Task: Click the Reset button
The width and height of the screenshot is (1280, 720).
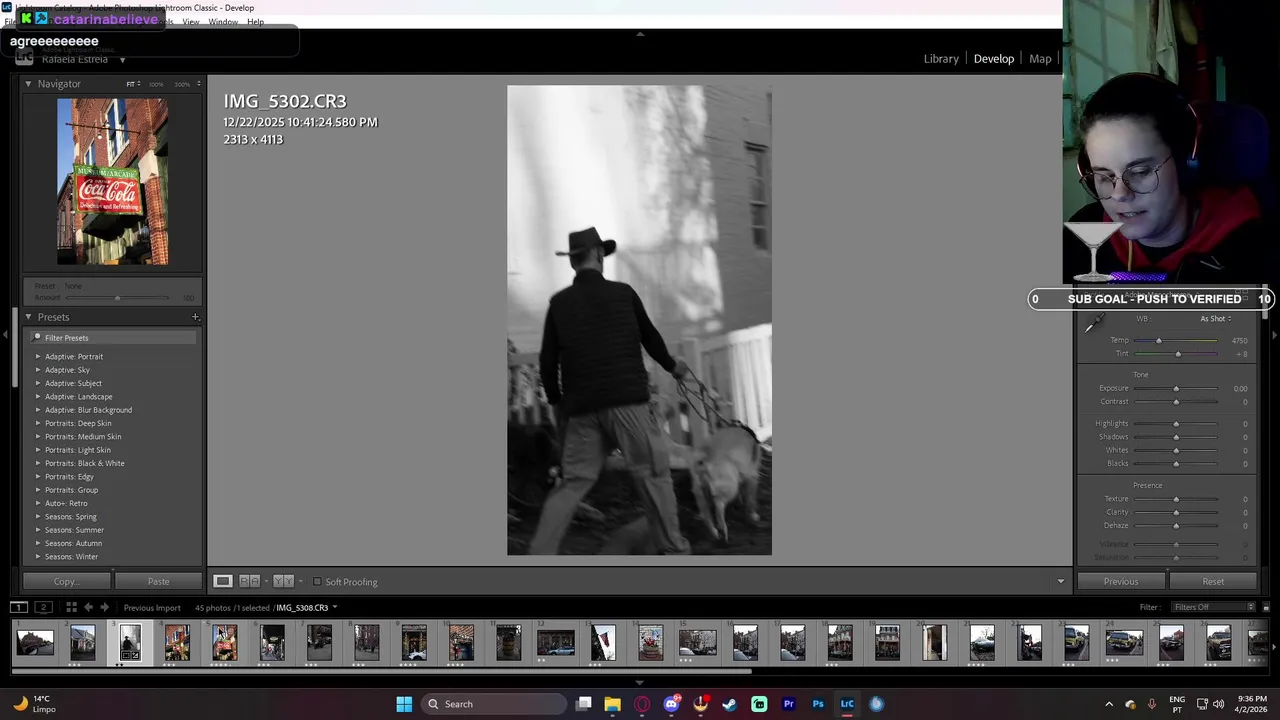Action: click(x=1213, y=581)
